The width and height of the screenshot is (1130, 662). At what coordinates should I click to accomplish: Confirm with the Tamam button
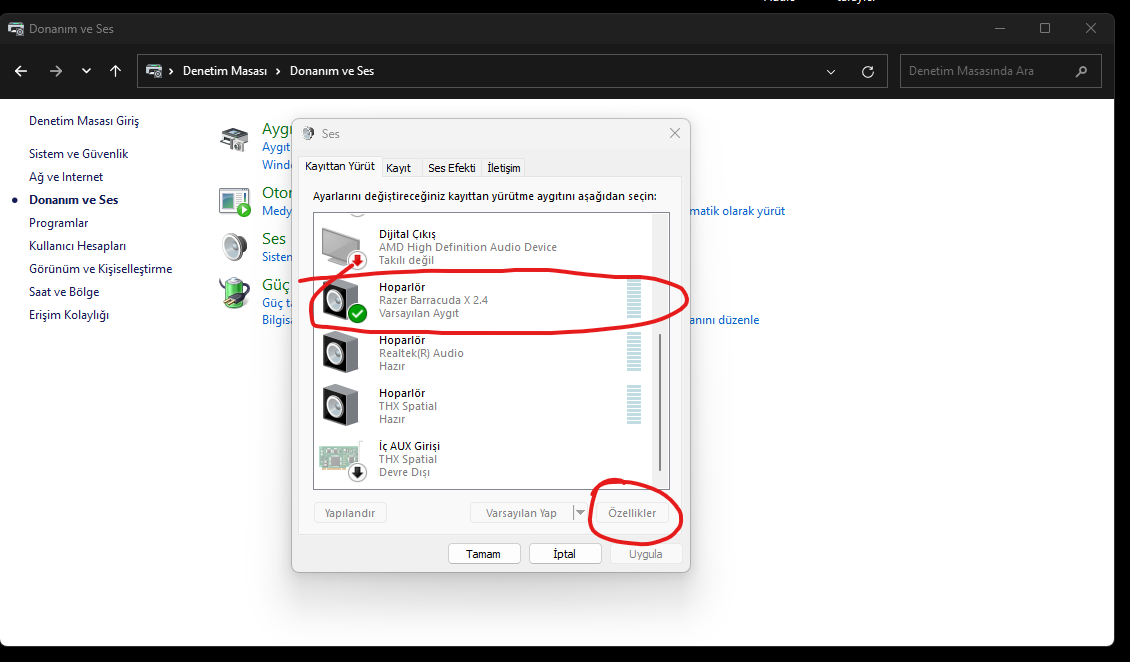point(483,554)
